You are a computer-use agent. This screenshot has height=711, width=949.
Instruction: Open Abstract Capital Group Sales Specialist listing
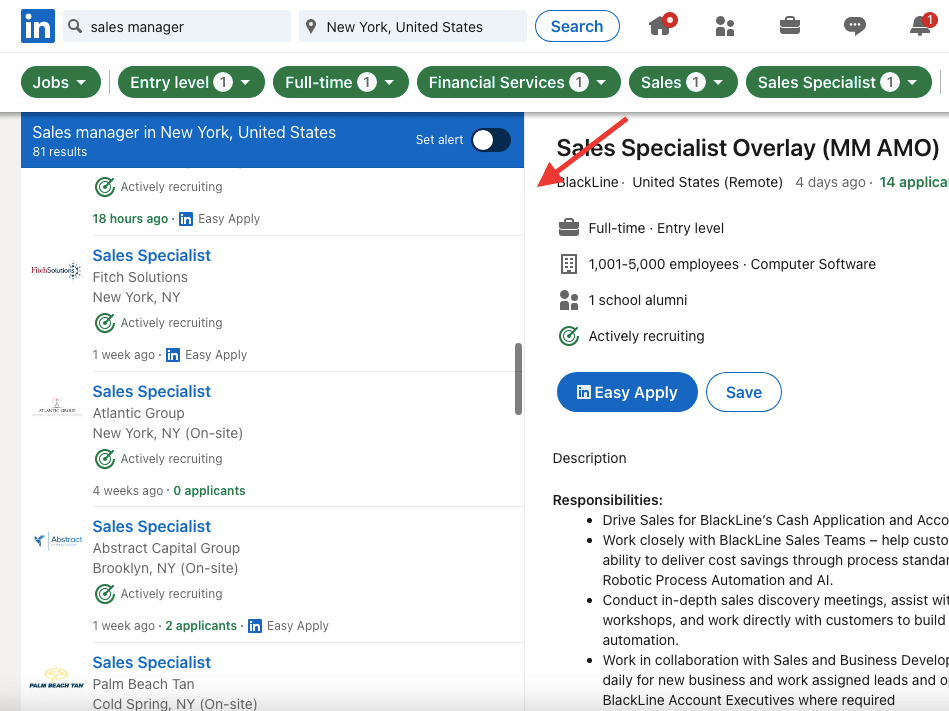click(151, 526)
